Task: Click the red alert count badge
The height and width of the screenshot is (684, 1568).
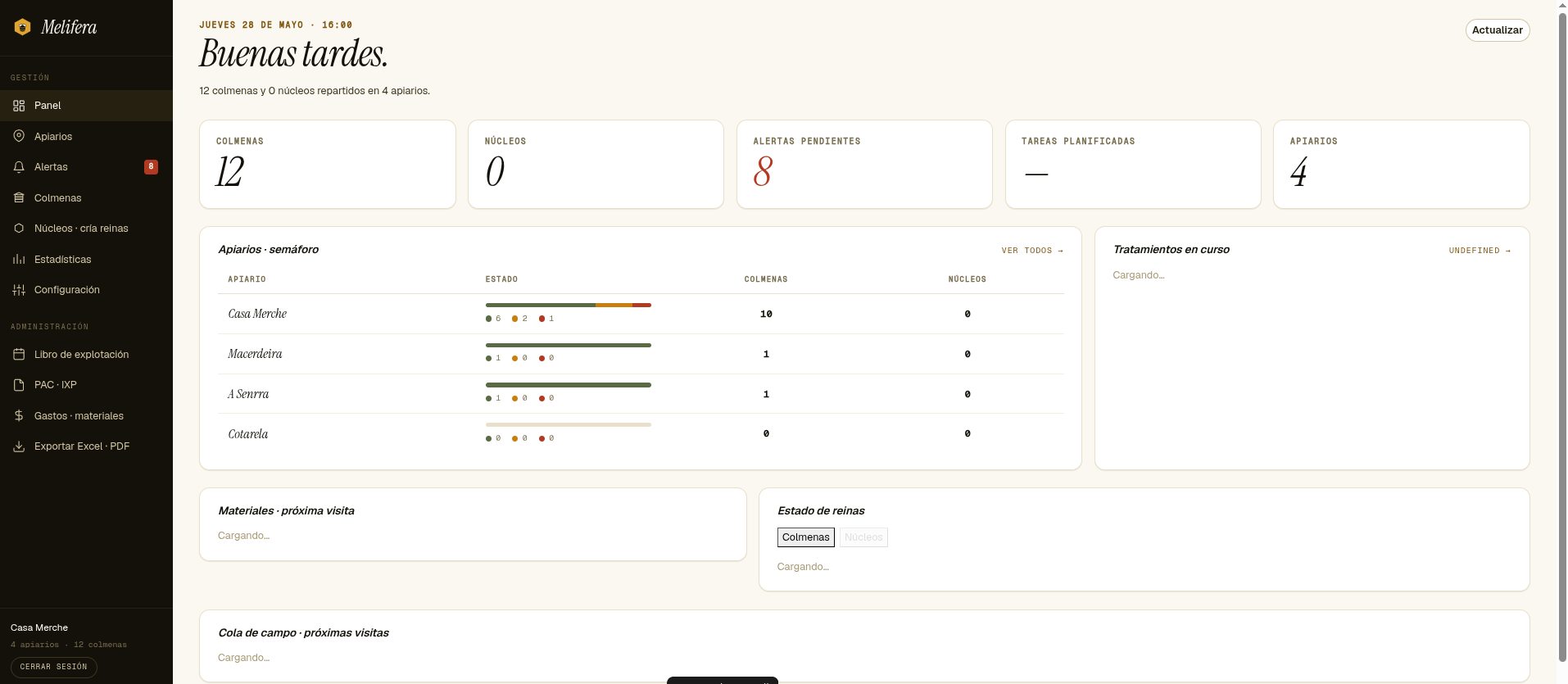Action: 151,167
